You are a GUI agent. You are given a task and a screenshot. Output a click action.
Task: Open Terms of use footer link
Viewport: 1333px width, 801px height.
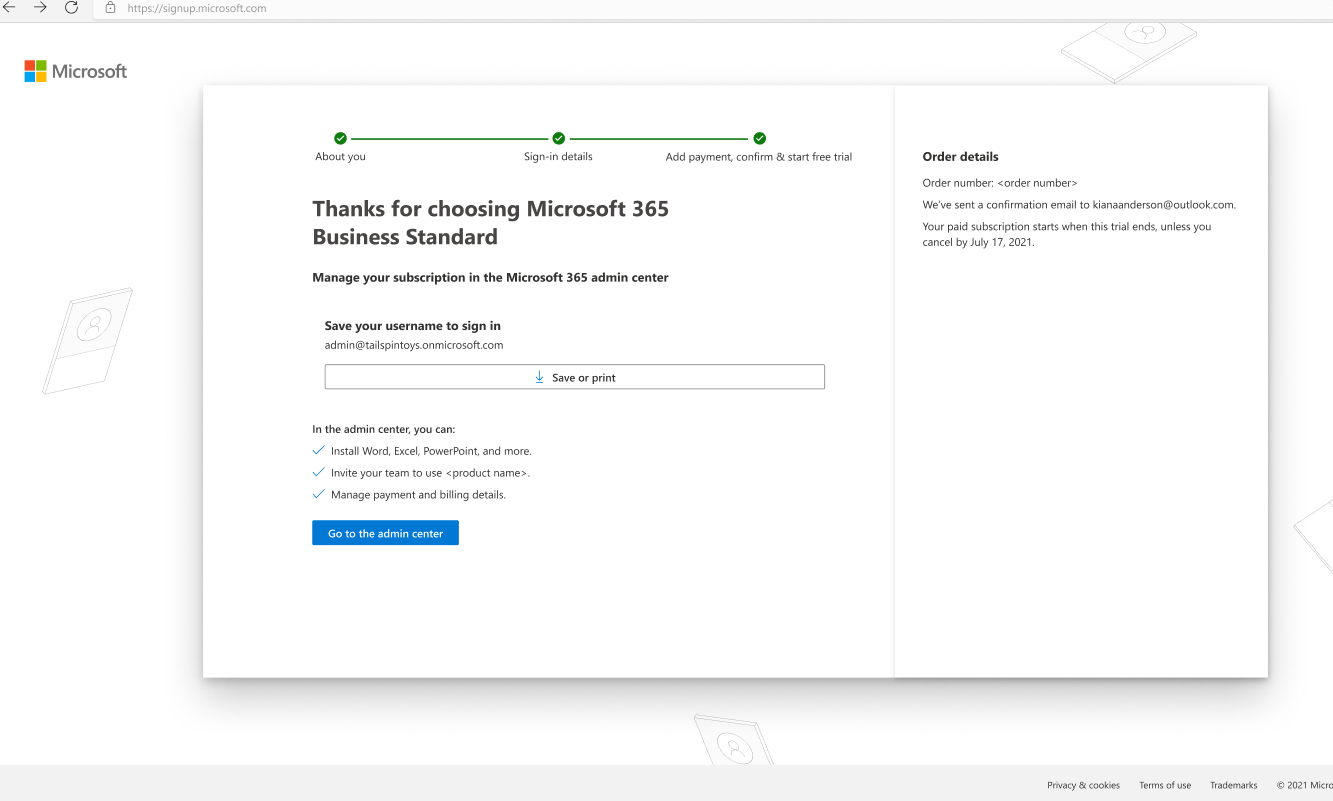[x=1165, y=785]
